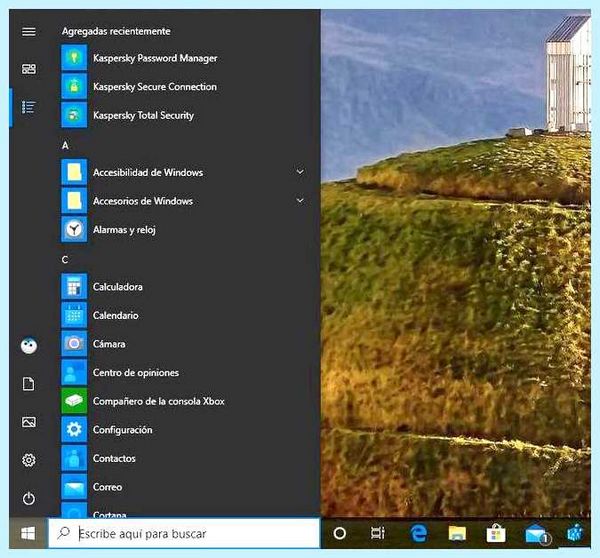Launch Kaspersky Secure Connection by its label
The image size is (600, 558).
[155, 87]
